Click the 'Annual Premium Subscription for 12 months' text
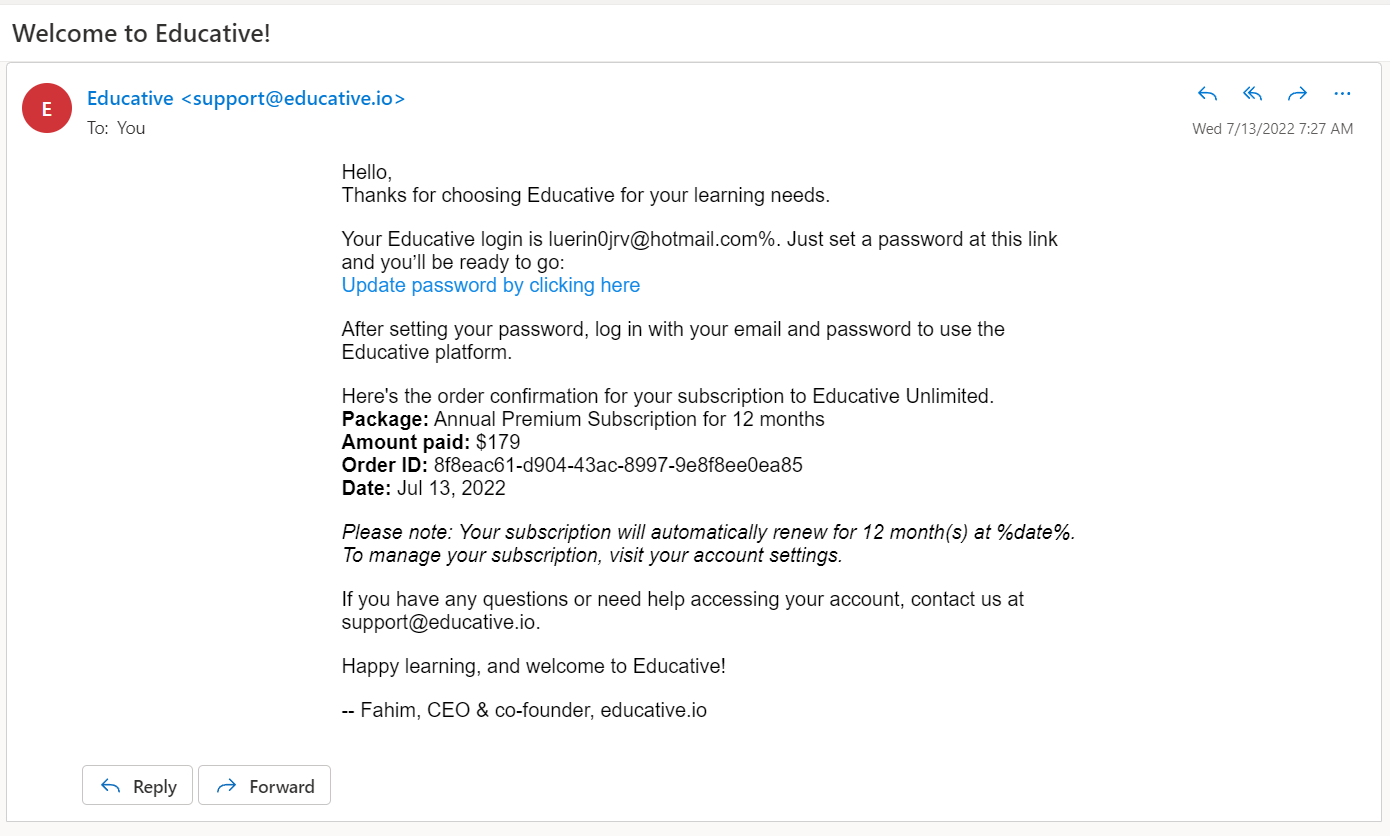This screenshot has height=836, width=1390. 629,419
